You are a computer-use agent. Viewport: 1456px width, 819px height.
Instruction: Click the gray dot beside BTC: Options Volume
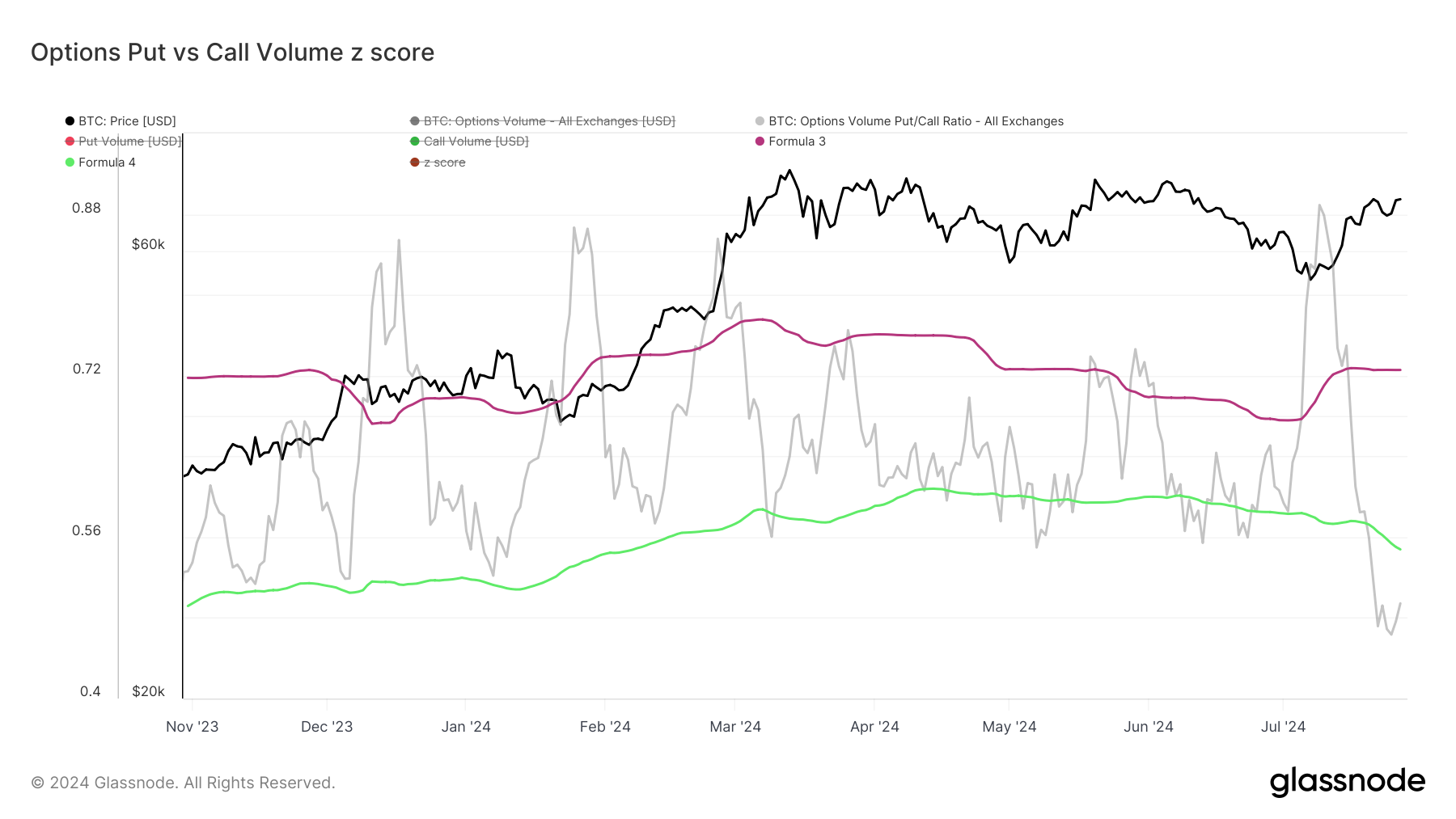pos(415,121)
